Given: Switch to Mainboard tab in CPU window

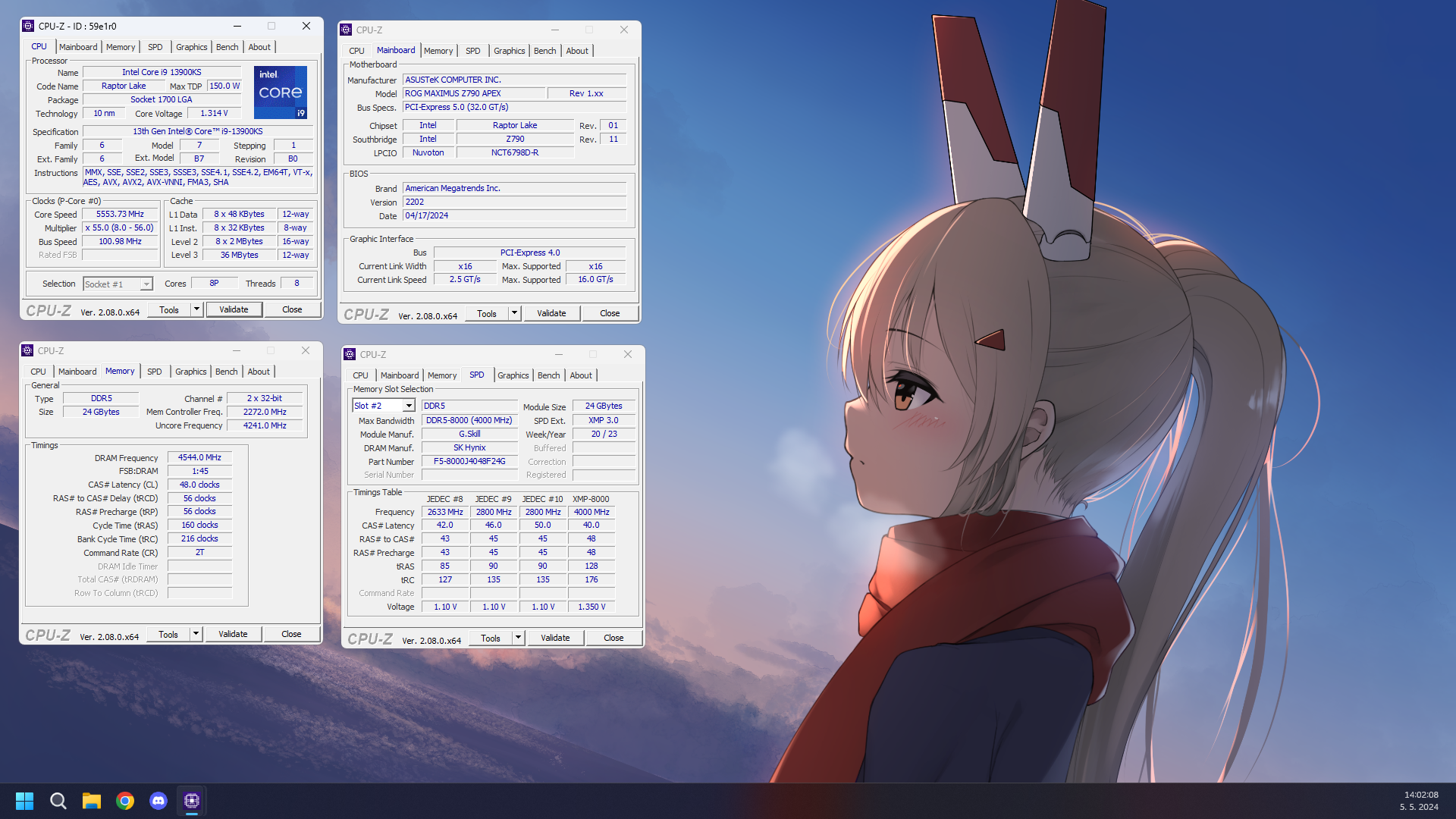Looking at the screenshot, I should click(x=78, y=47).
